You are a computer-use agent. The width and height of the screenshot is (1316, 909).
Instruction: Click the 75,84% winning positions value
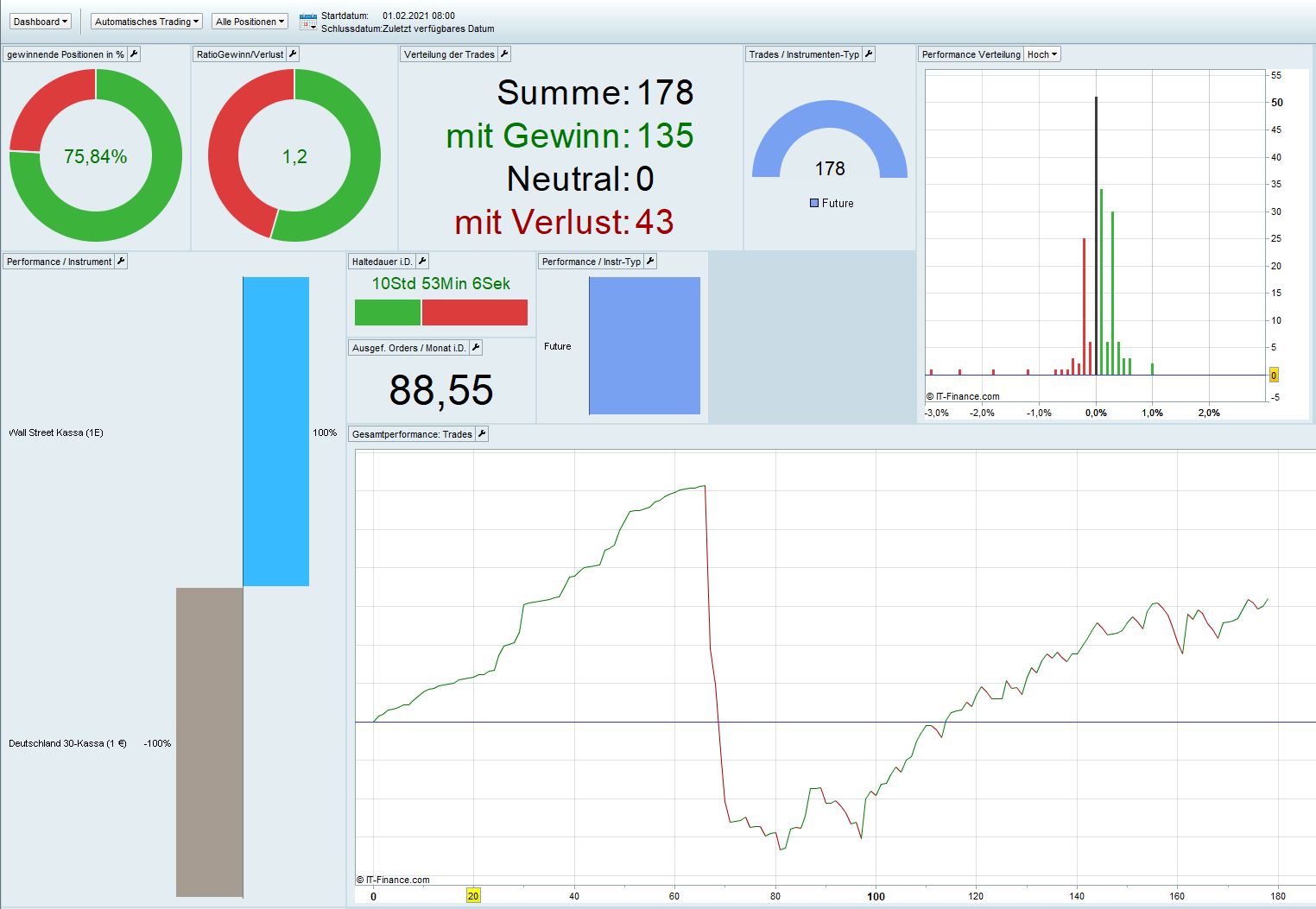(x=96, y=156)
